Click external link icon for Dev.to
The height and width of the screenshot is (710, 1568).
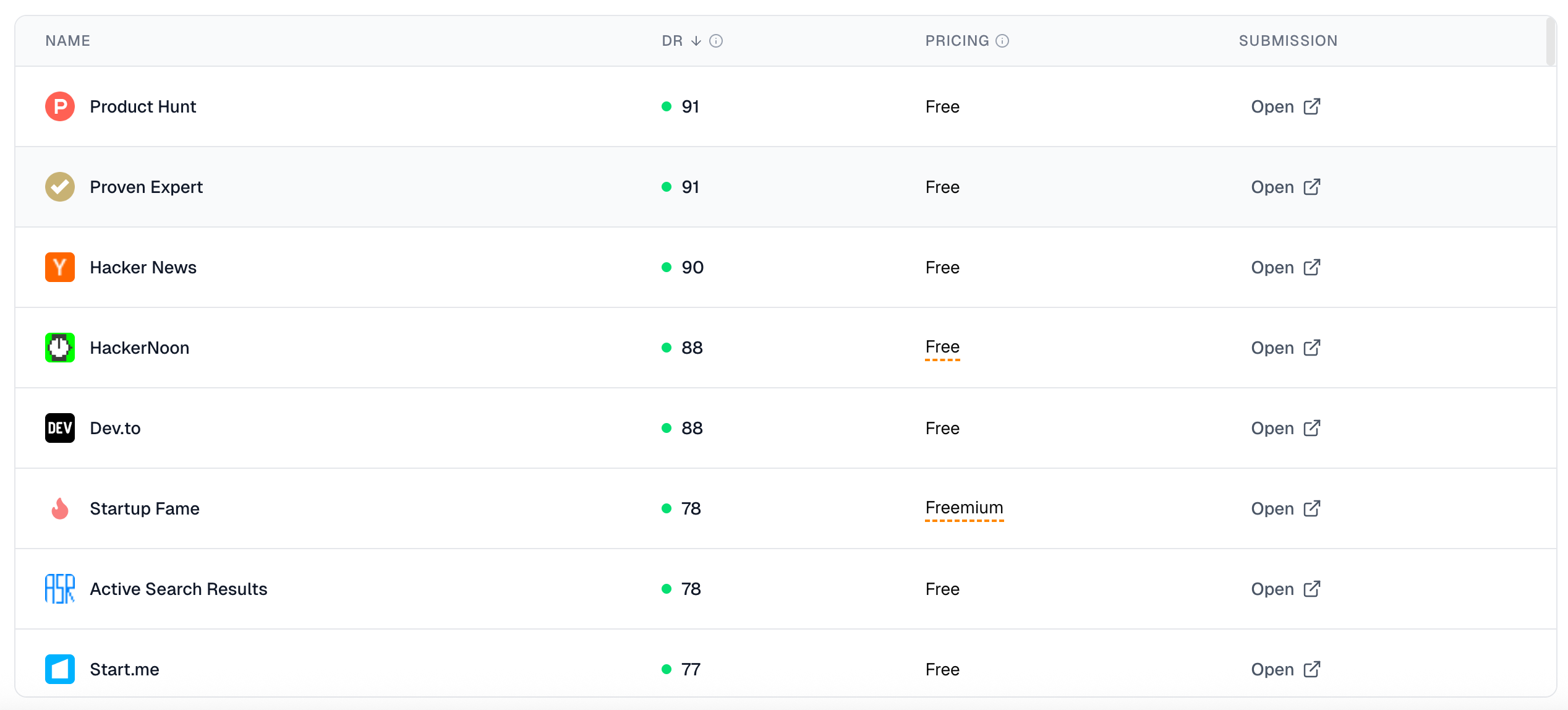click(1312, 428)
